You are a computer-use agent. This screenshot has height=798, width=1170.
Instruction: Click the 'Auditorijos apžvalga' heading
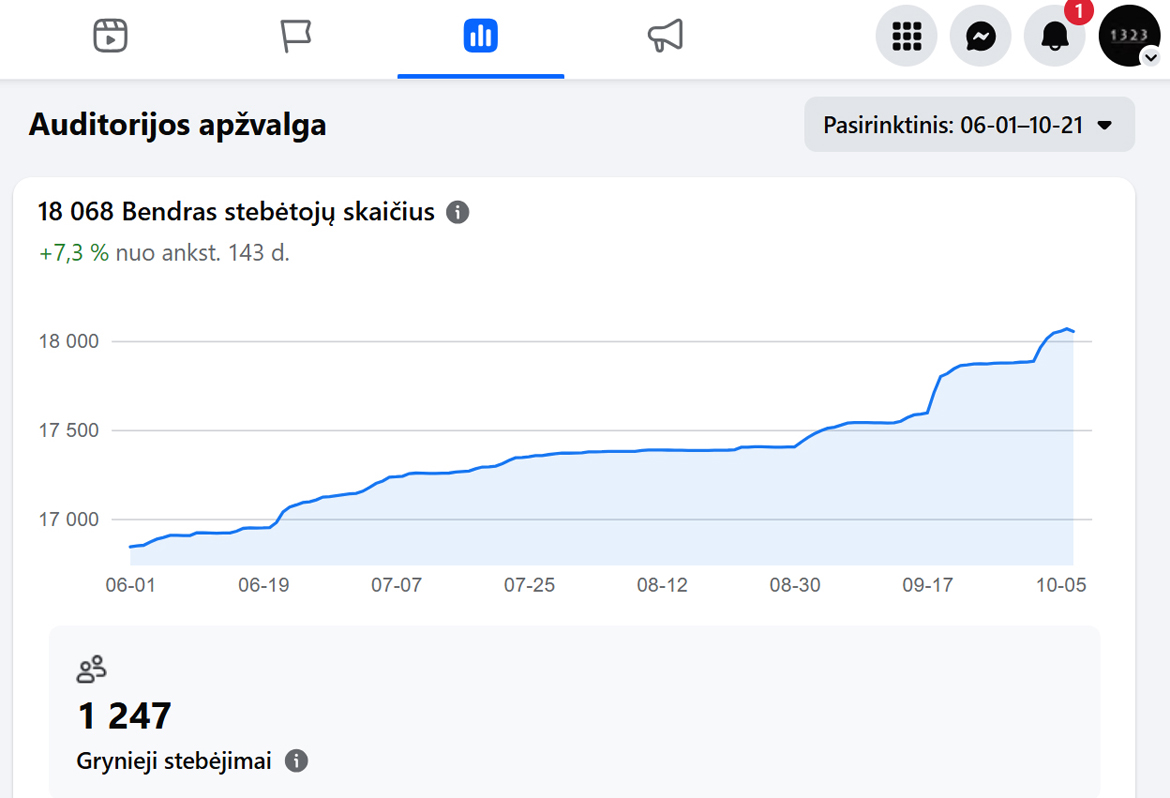tap(178, 125)
